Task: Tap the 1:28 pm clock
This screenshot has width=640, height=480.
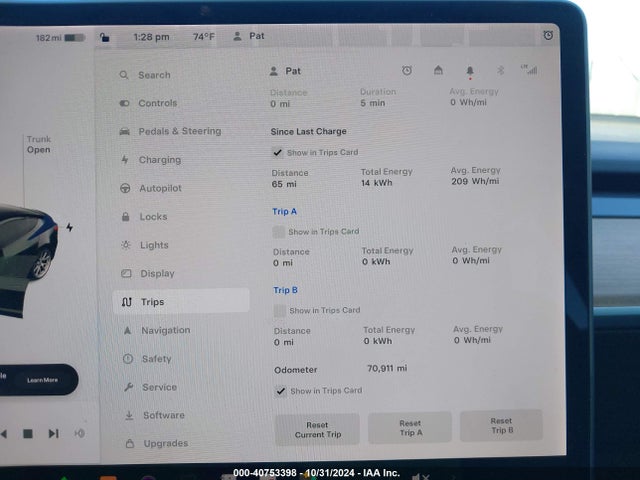Action: pyautogui.click(x=151, y=37)
